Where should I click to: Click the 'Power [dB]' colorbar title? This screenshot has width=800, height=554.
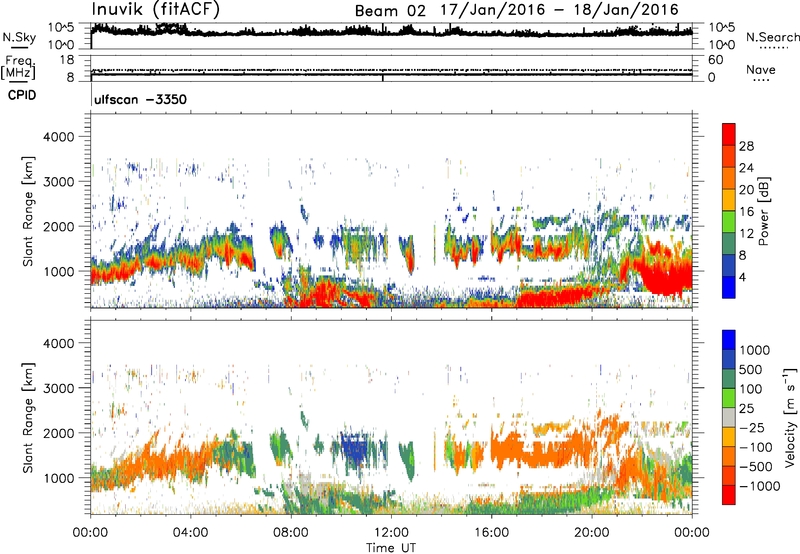(x=764, y=211)
